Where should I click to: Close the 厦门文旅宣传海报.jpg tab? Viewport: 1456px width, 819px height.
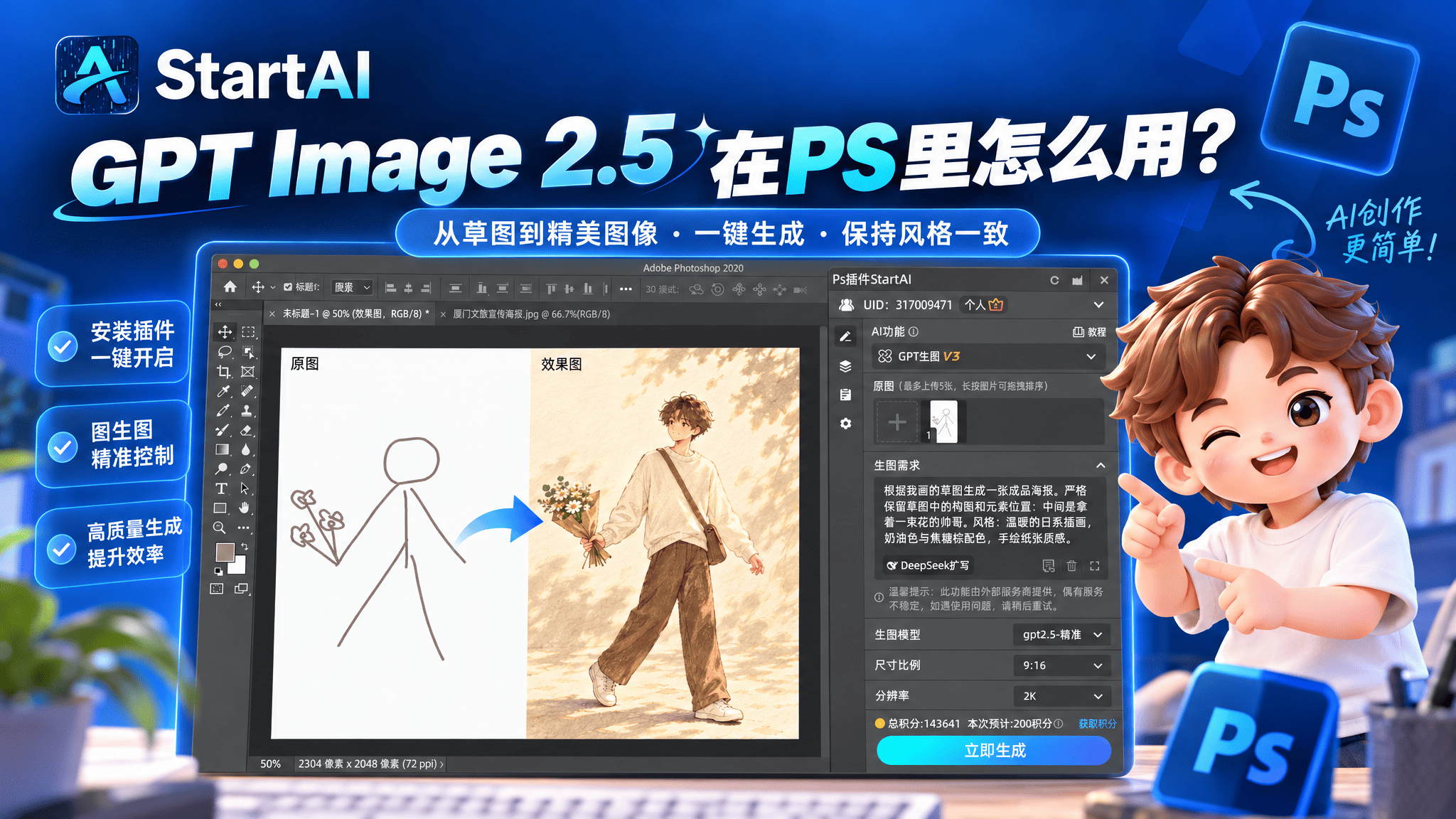(443, 314)
